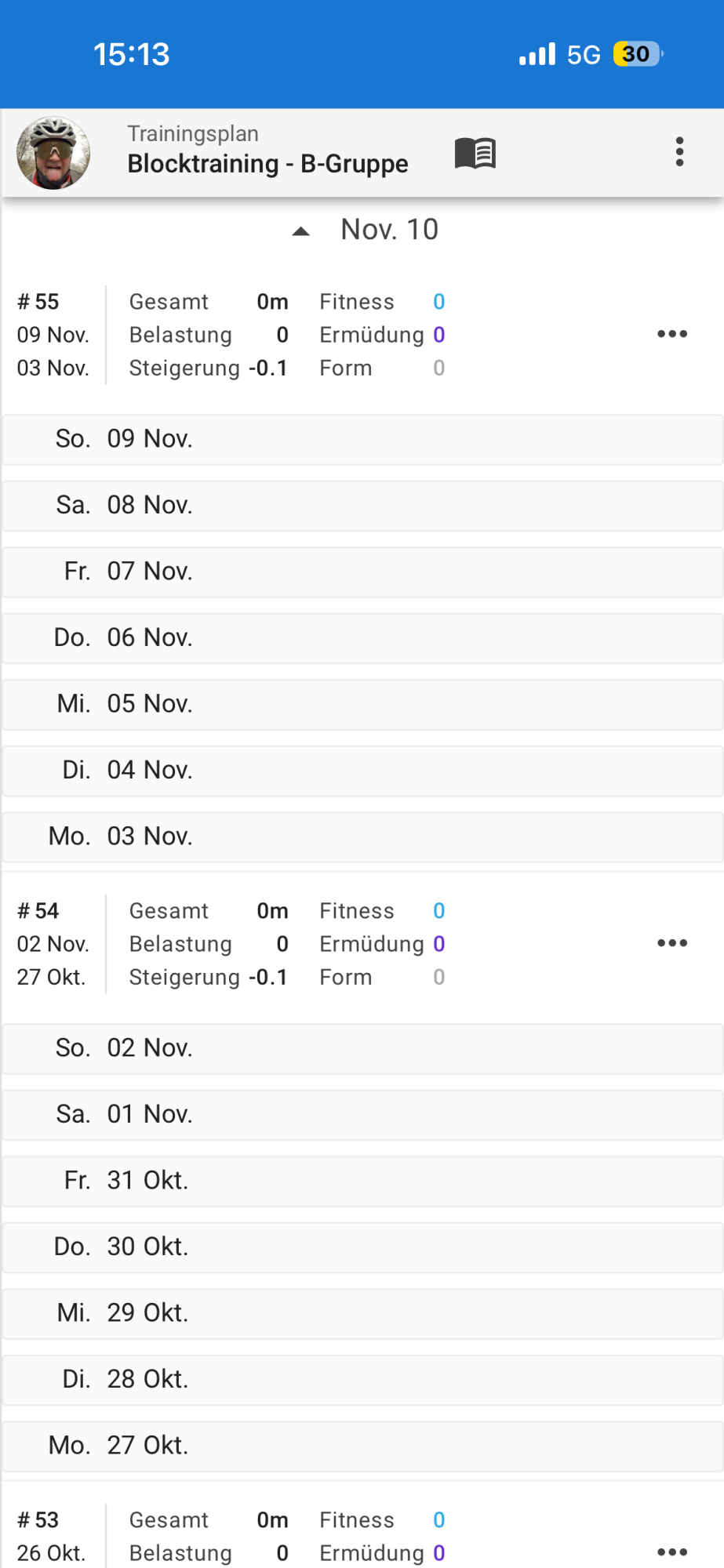Viewport: 724px width, 1568px height.
Task: Tap the Blocktraining - B-Gruppe title
Action: [267, 163]
